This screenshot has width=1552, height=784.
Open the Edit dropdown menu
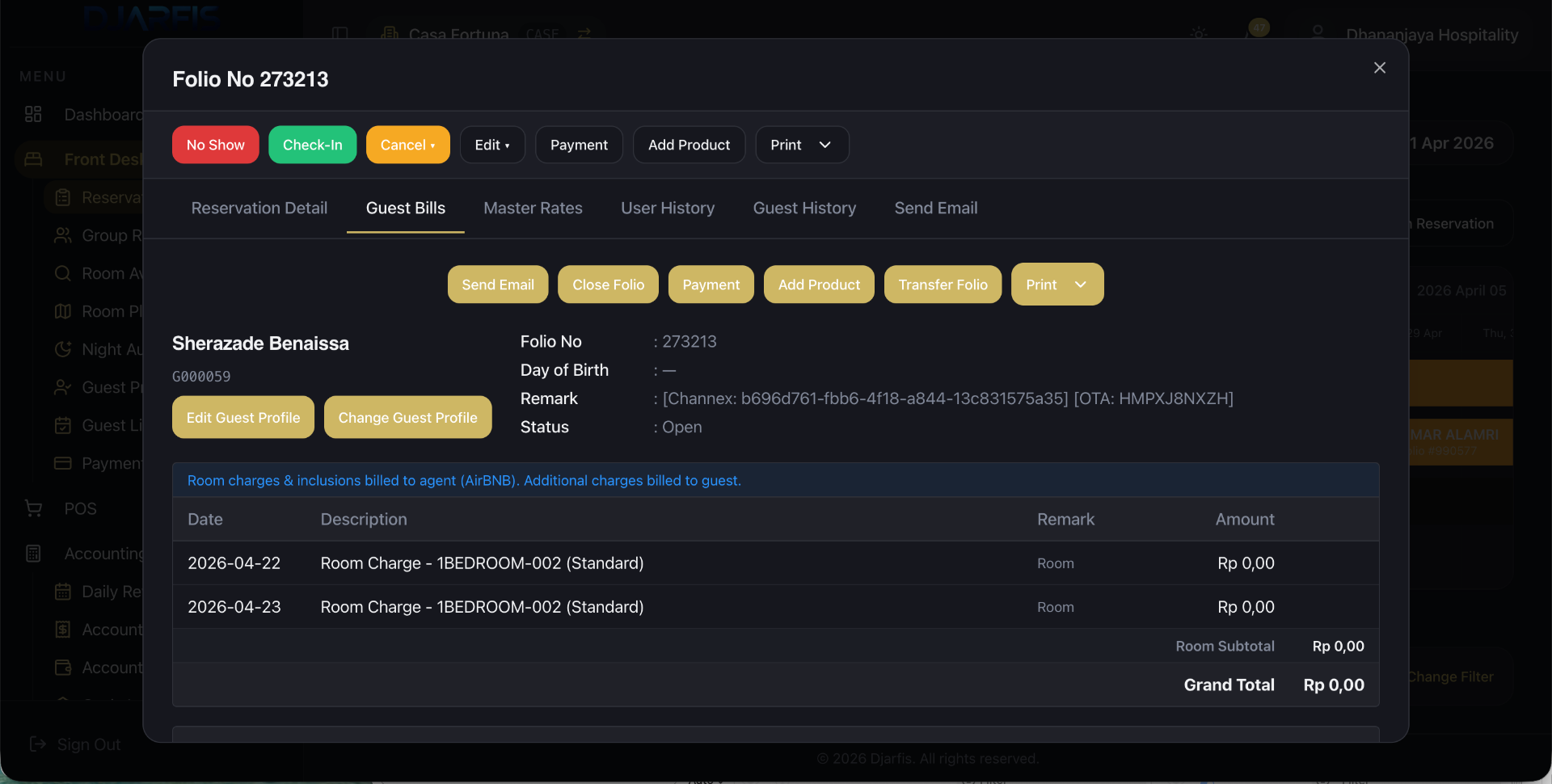(x=492, y=145)
